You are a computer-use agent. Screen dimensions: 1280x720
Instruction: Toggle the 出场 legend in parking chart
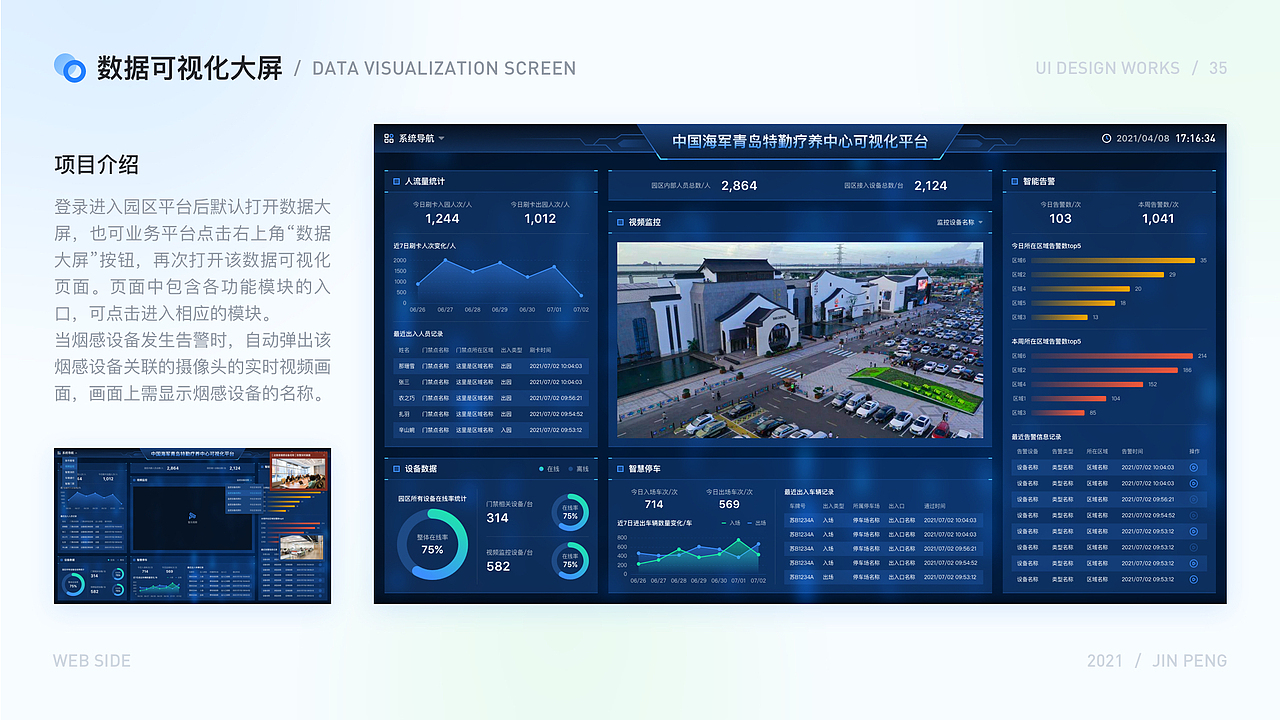point(758,523)
